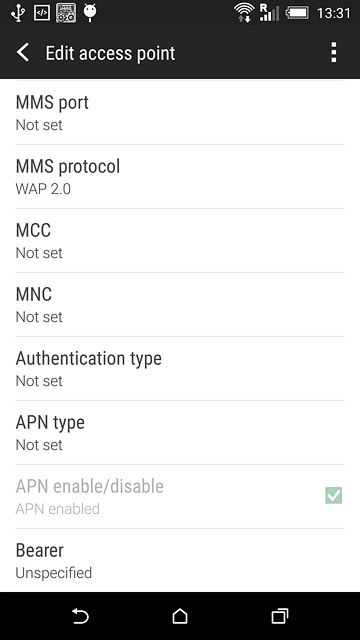Viewport: 360px width, 640px height.
Task: Tap the USB connection status icon
Action: tap(18, 13)
